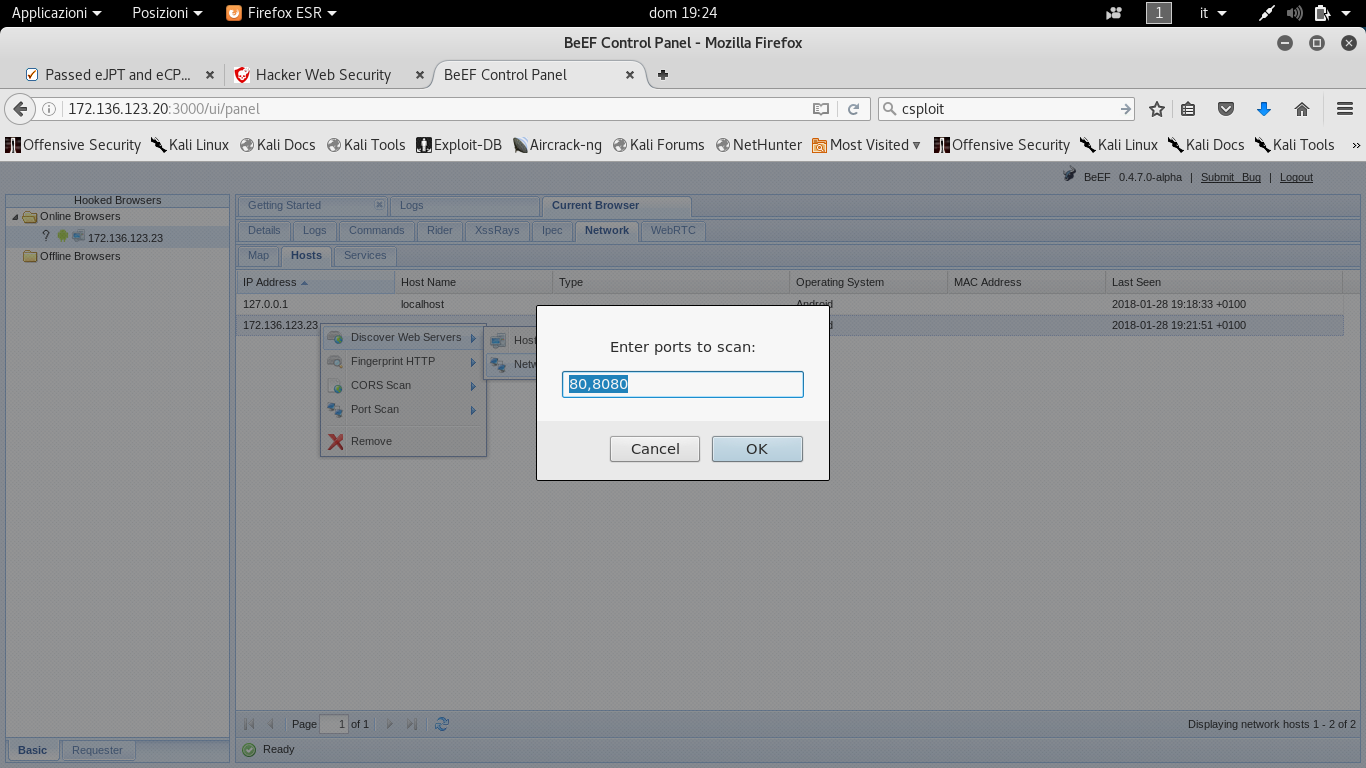
Task: Open the Network Map sub-tab
Action: tap(258, 255)
